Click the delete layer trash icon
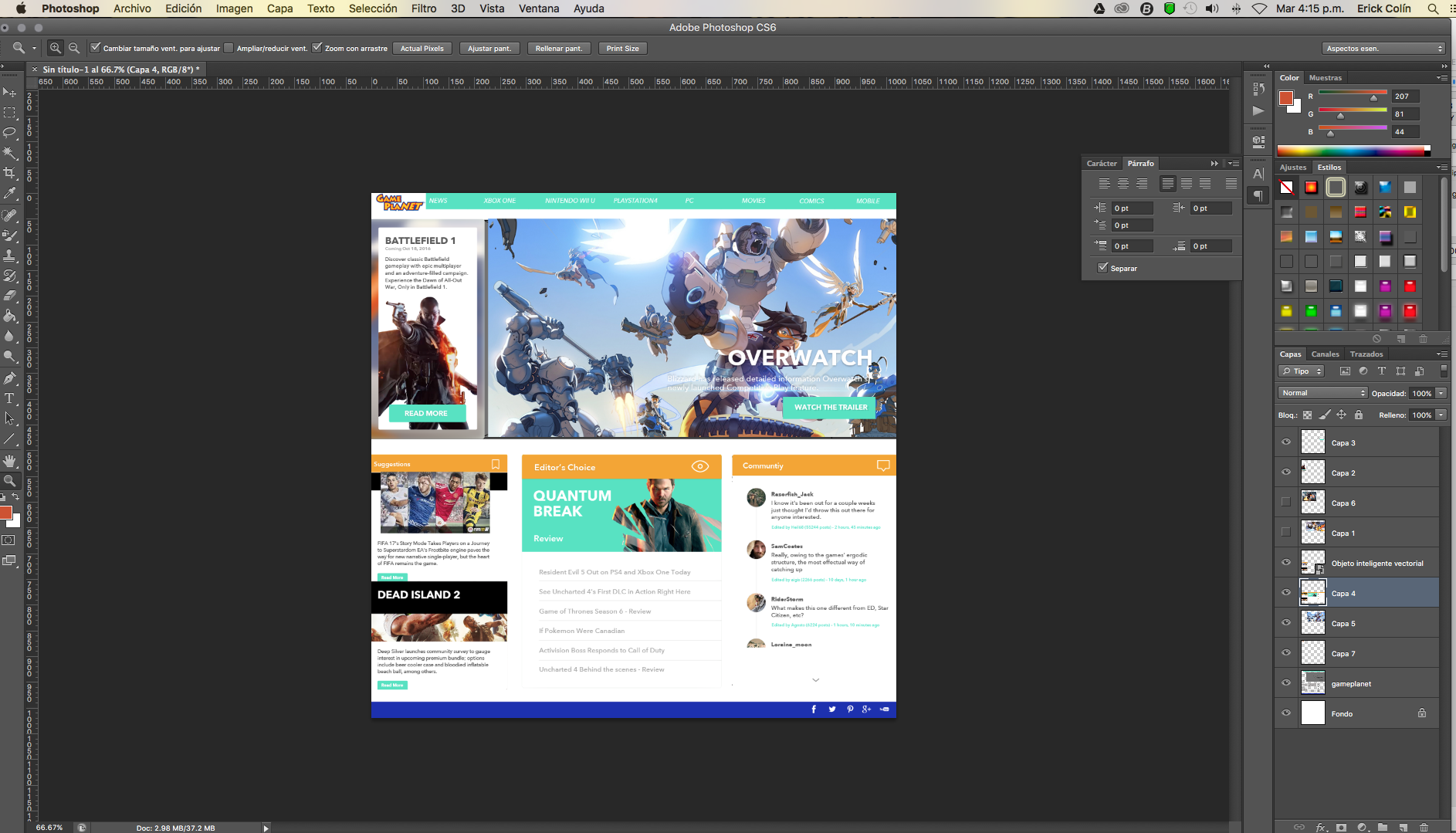Viewport: 1456px width, 833px height. click(1424, 827)
